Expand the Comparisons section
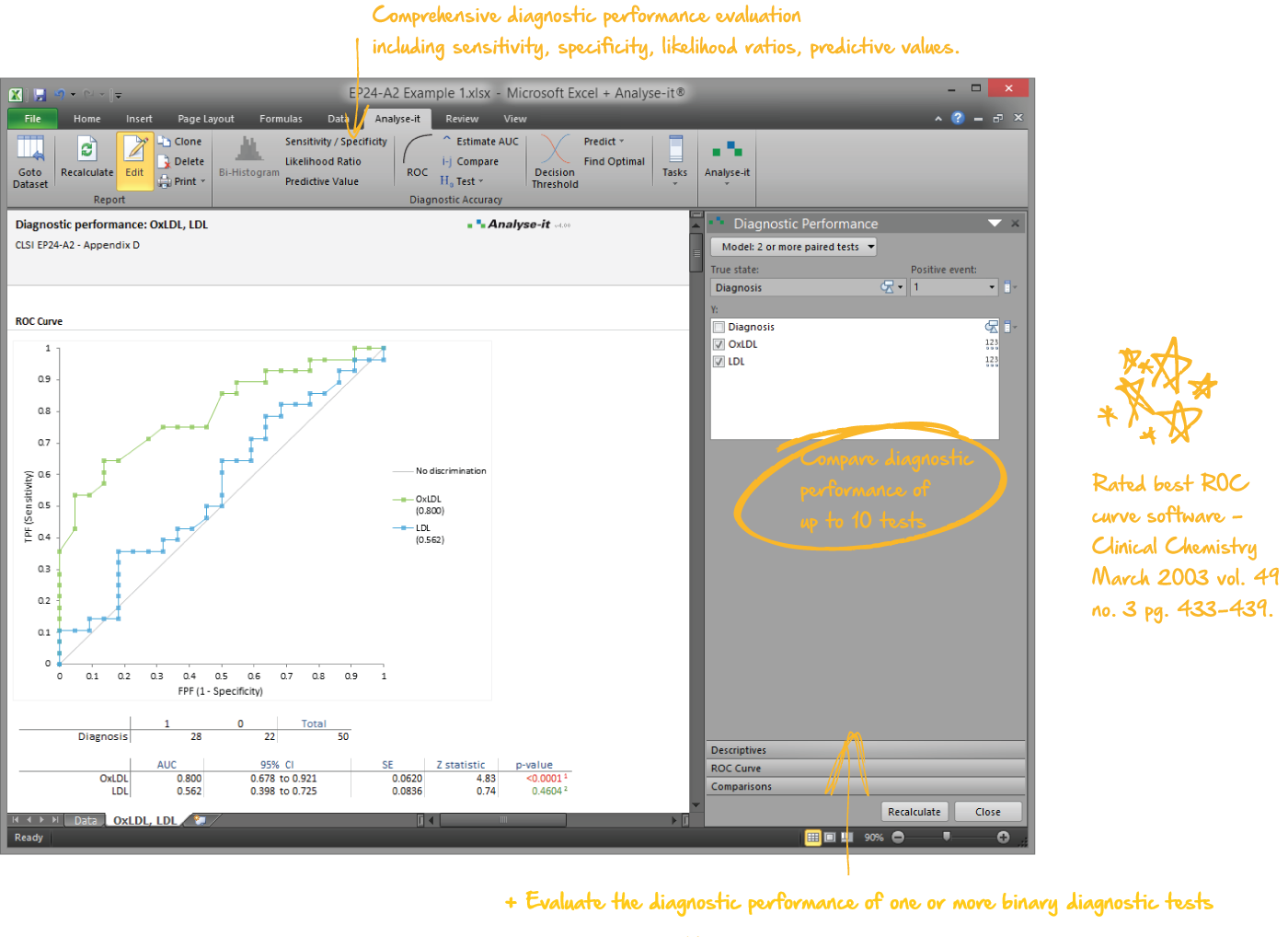Image resolution: width=1288 pixels, height=937 pixels. 866,786
